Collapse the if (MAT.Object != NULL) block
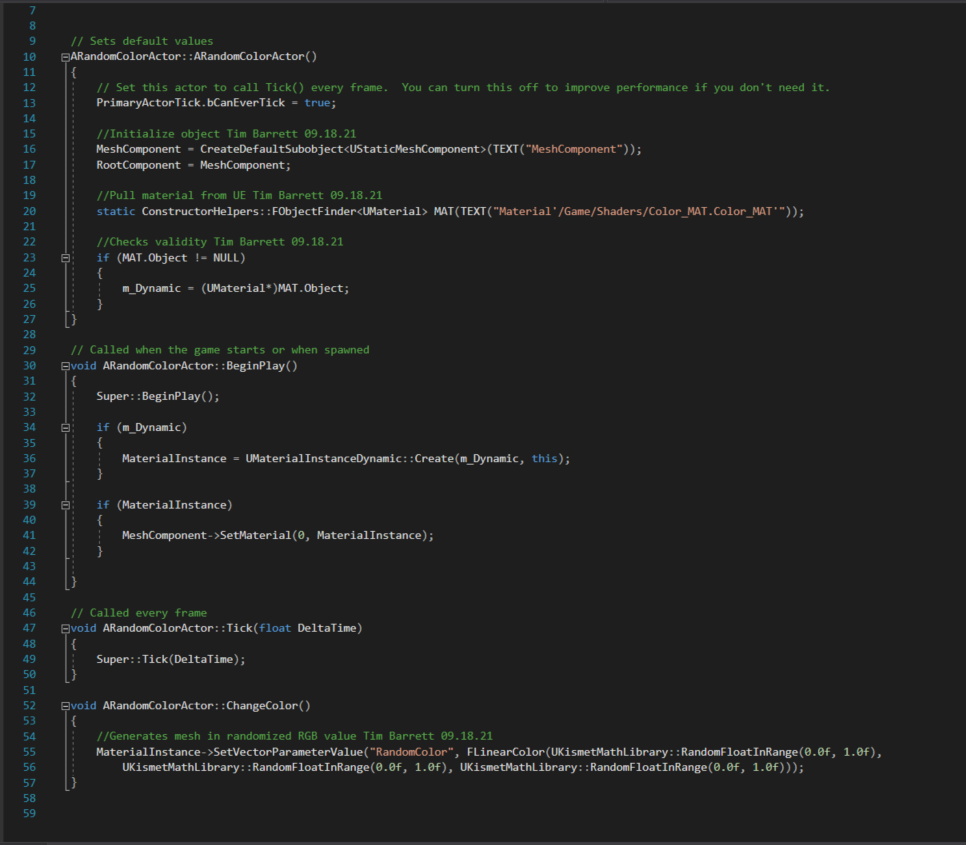The height and width of the screenshot is (845, 966). pyautogui.click(x=65, y=258)
